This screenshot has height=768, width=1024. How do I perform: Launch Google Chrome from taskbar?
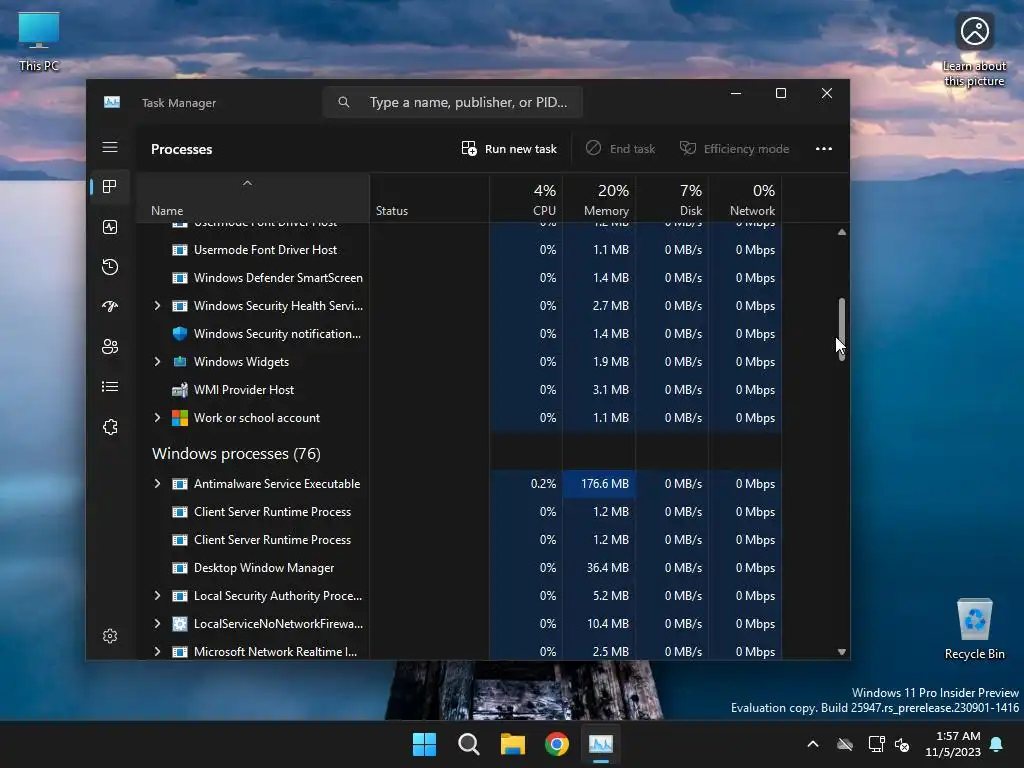click(556, 744)
